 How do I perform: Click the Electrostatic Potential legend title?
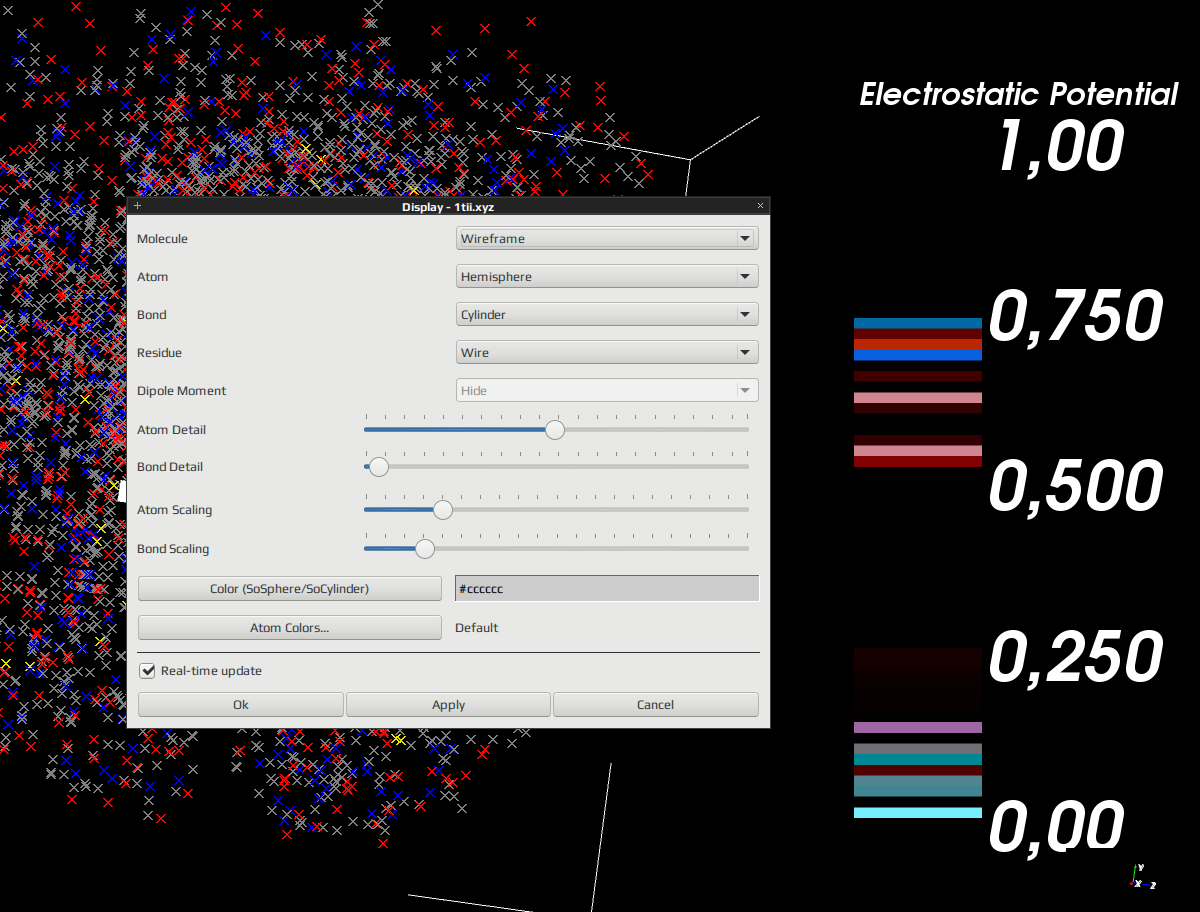tap(1019, 95)
